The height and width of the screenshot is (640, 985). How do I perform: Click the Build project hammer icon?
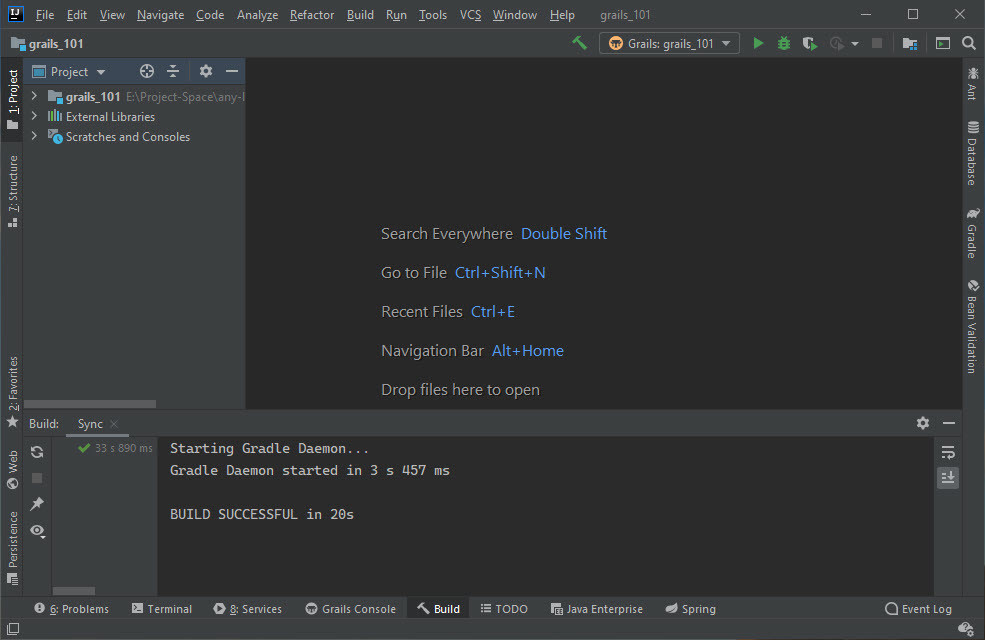click(x=579, y=43)
